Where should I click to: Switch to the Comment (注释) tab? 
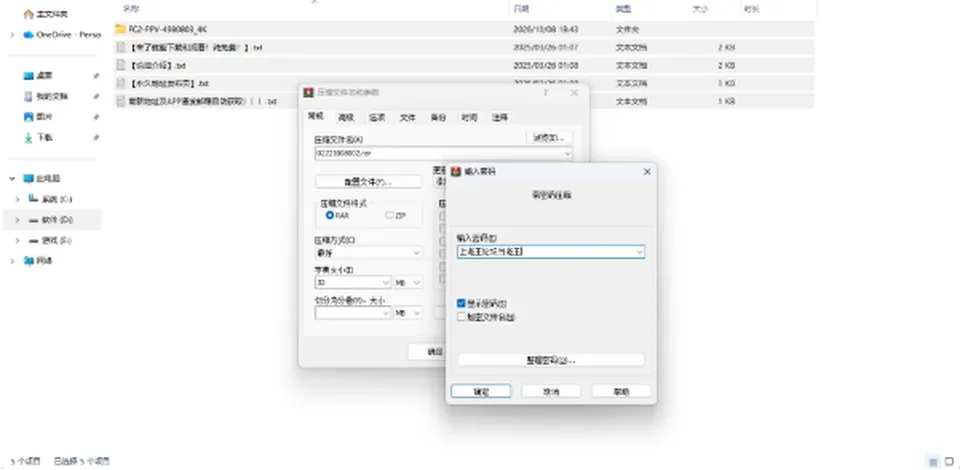500,118
